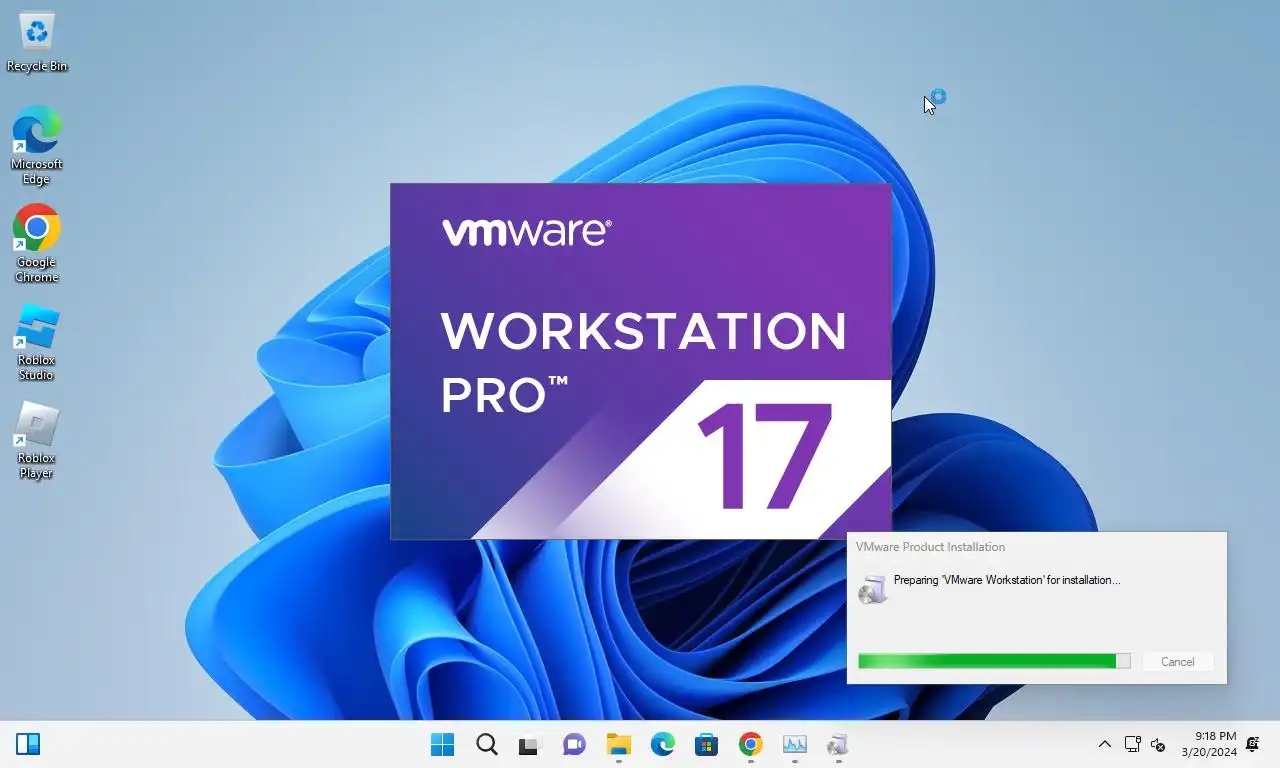The width and height of the screenshot is (1280, 768).
Task: Open the Windows Start menu
Action: [x=442, y=744]
